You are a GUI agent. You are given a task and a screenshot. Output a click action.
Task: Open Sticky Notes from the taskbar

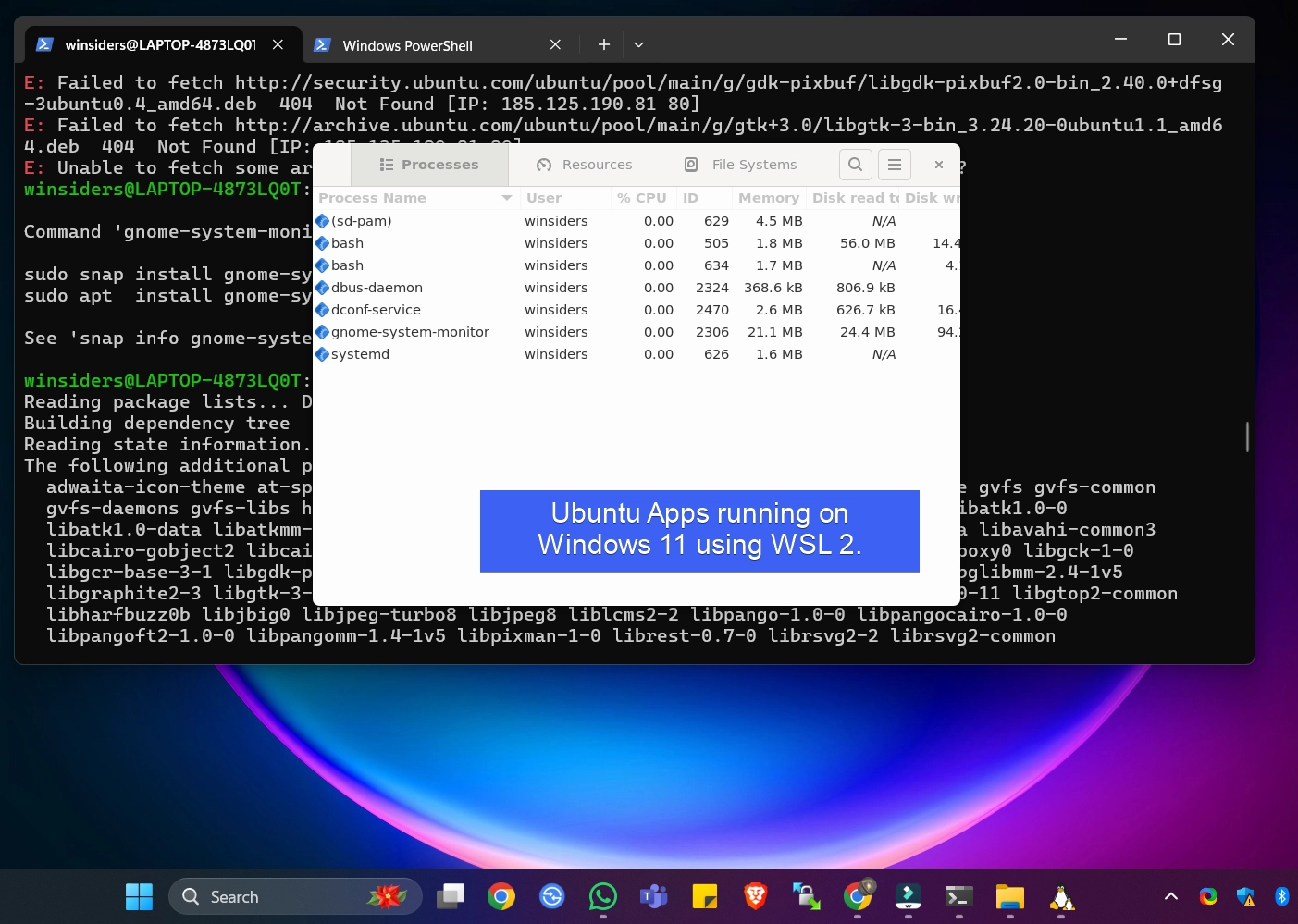(x=705, y=896)
